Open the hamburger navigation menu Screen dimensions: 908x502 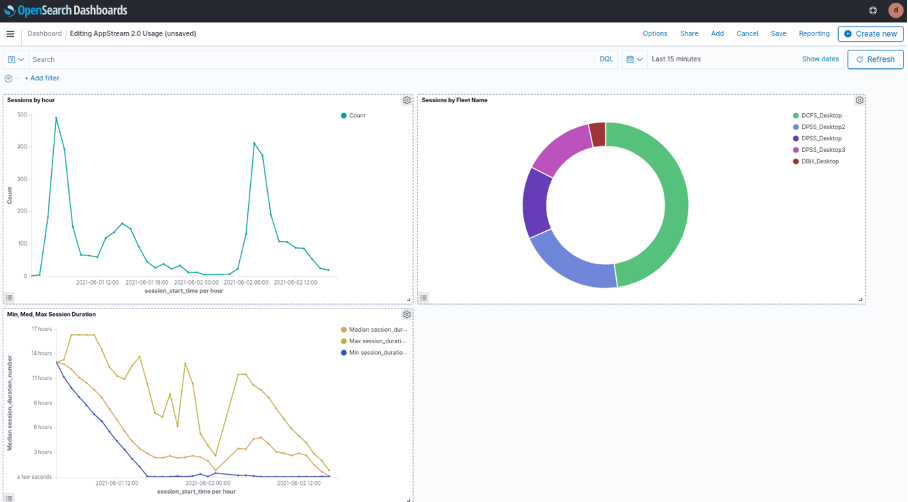(x=10, y=34)
